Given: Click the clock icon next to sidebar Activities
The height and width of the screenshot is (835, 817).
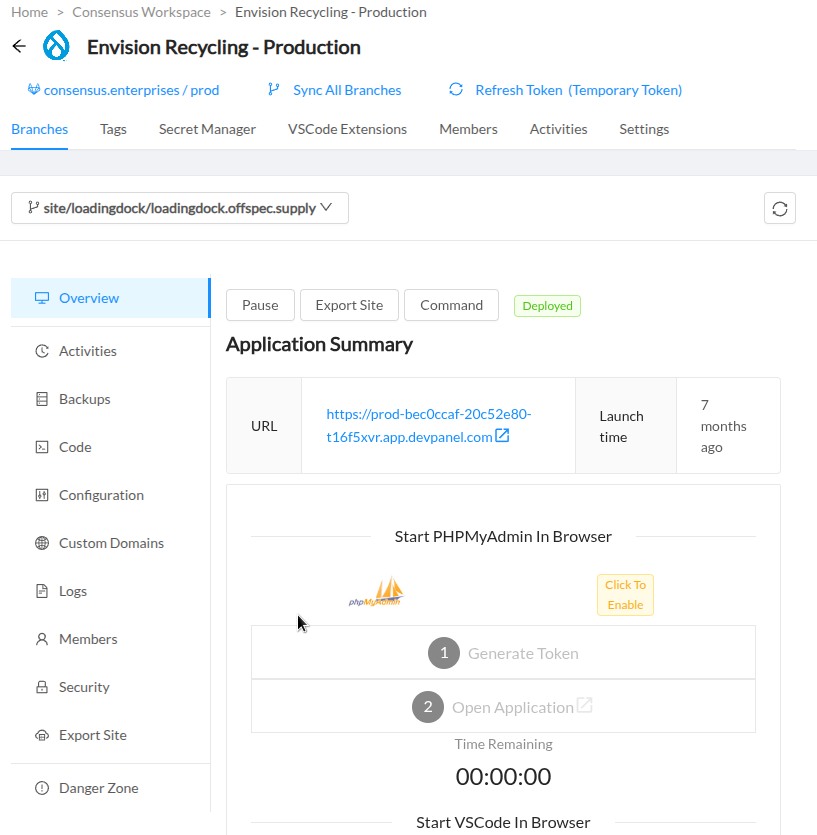Looking at the screenshot, I should point(42,351).
